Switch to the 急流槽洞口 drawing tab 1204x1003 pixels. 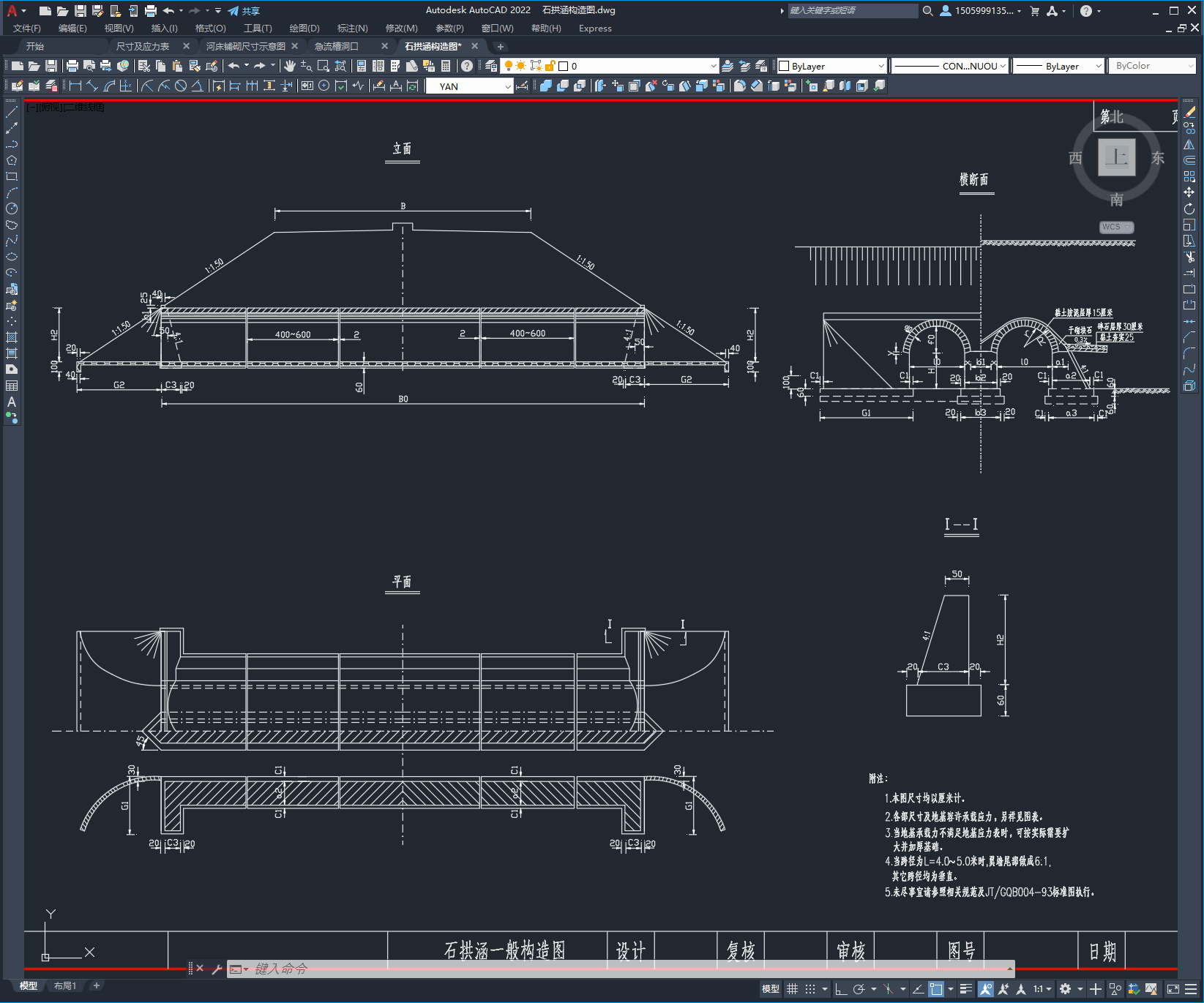(x=337, y=46)
